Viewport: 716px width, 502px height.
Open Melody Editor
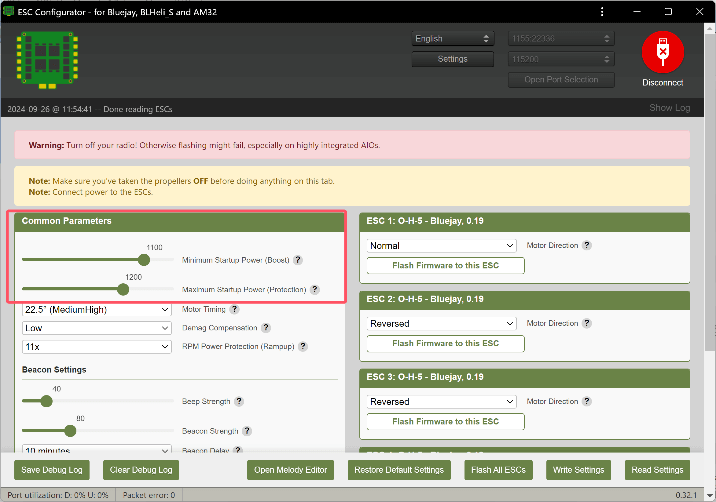(291, 470)
